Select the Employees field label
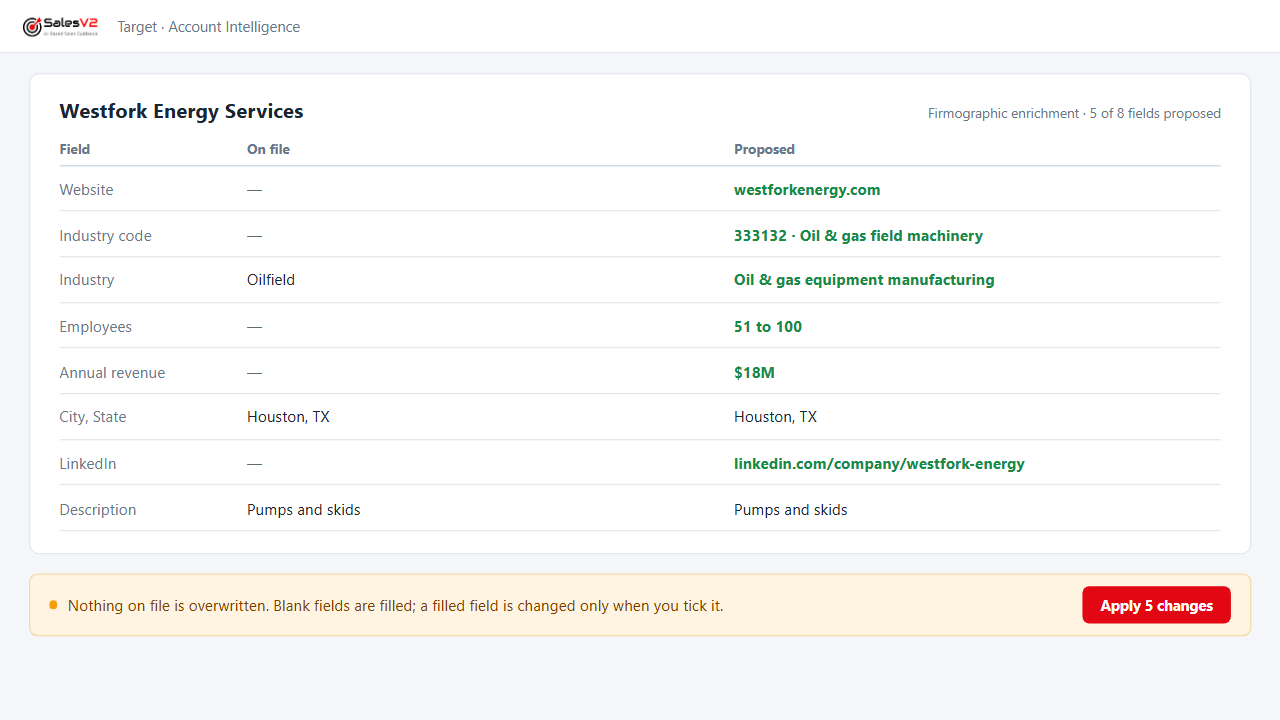 96,327
